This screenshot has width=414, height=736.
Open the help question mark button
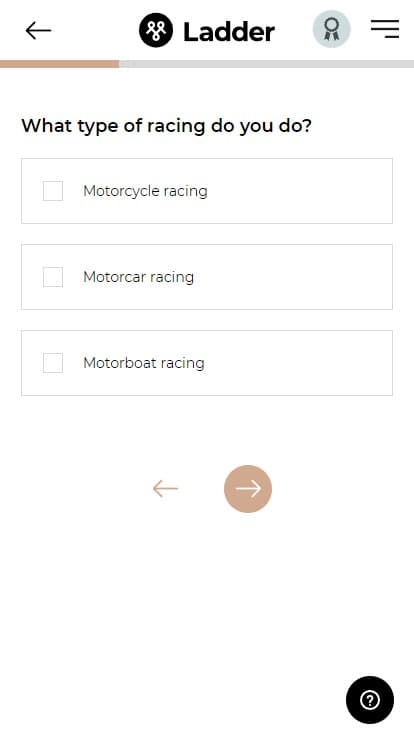pos(370,700)
